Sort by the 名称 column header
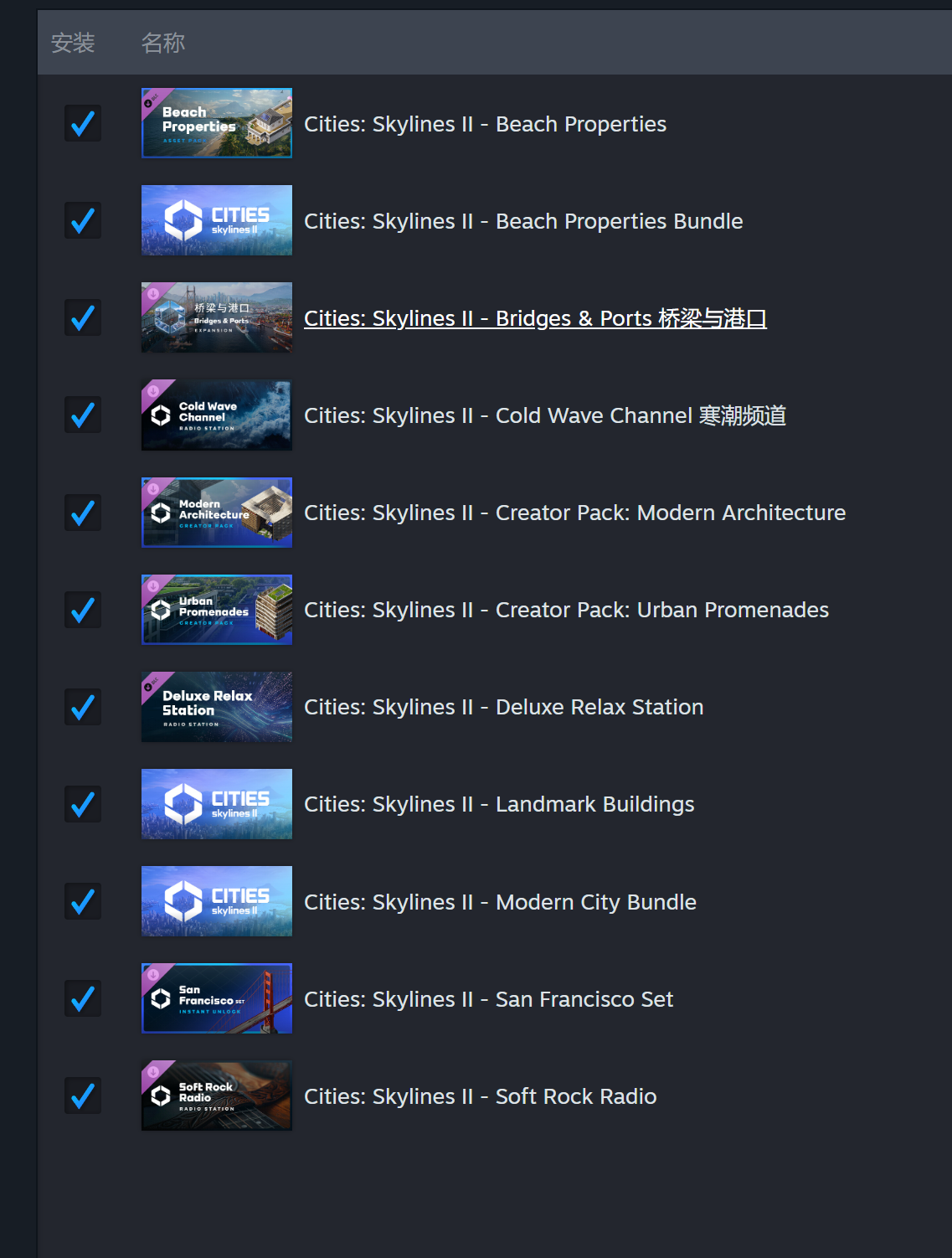 162,43
